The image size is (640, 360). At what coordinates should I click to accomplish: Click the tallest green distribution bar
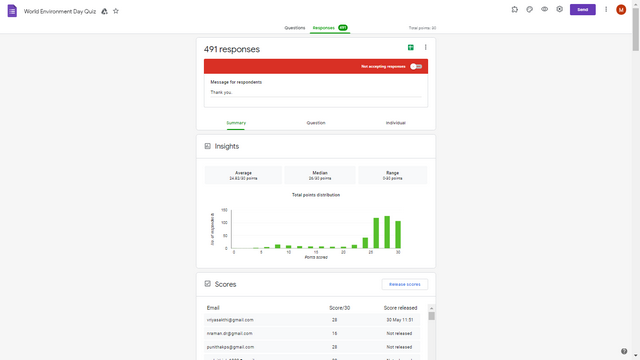(387, 232)
